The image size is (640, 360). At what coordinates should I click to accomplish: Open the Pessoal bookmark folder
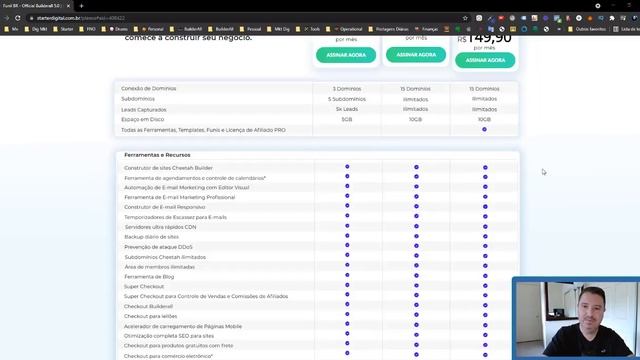pos(250,29)
